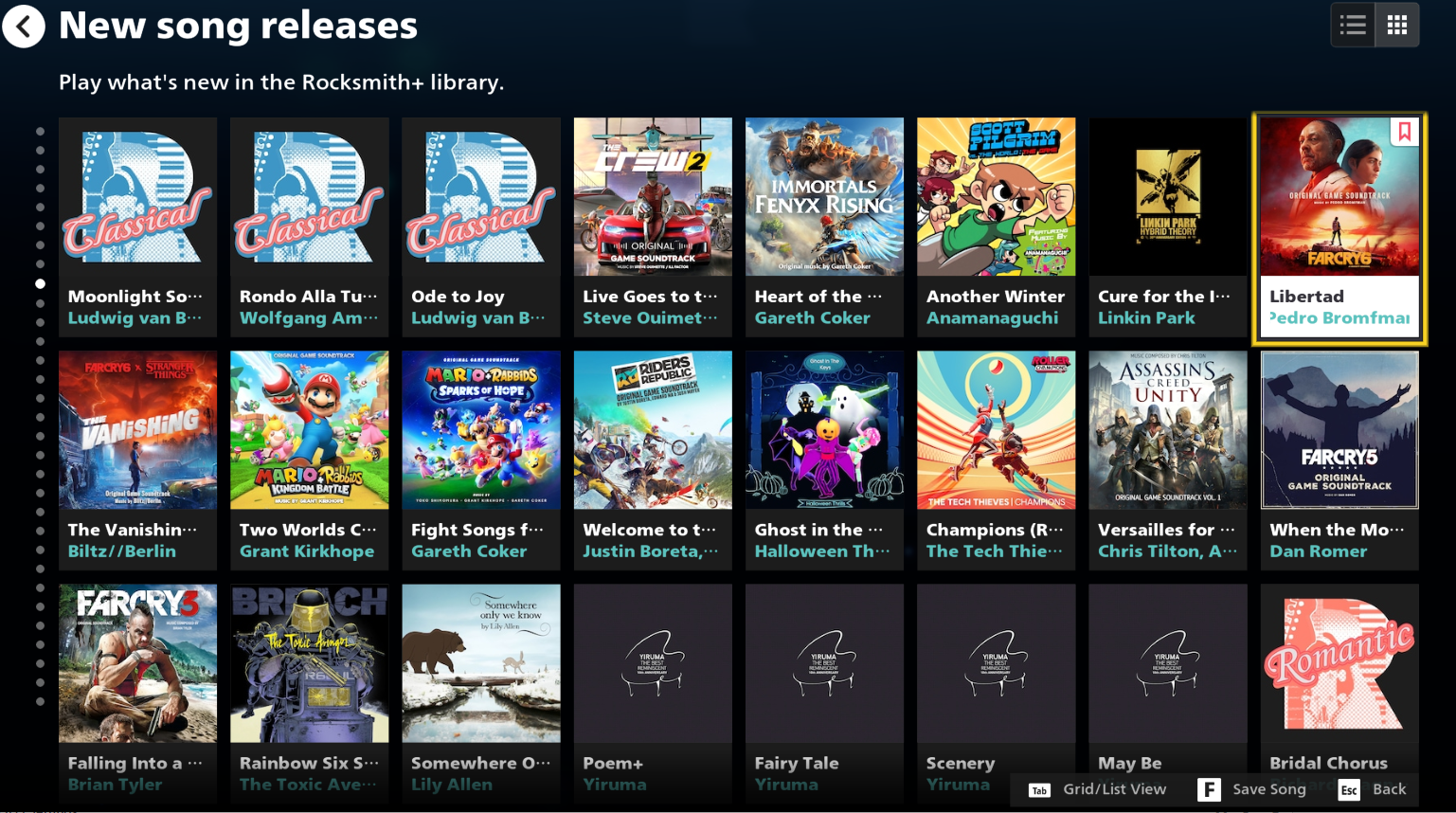Select artist 'Wolfgang Am…' under Rondo
1456x813 pixels.
pyautogui.click(x=309, y=318)
